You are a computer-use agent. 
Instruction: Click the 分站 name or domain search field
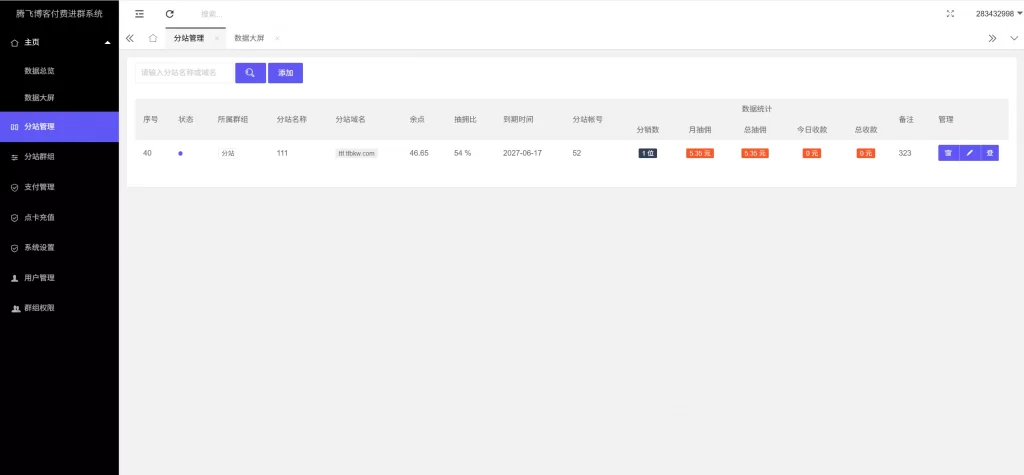coord(184,73)
